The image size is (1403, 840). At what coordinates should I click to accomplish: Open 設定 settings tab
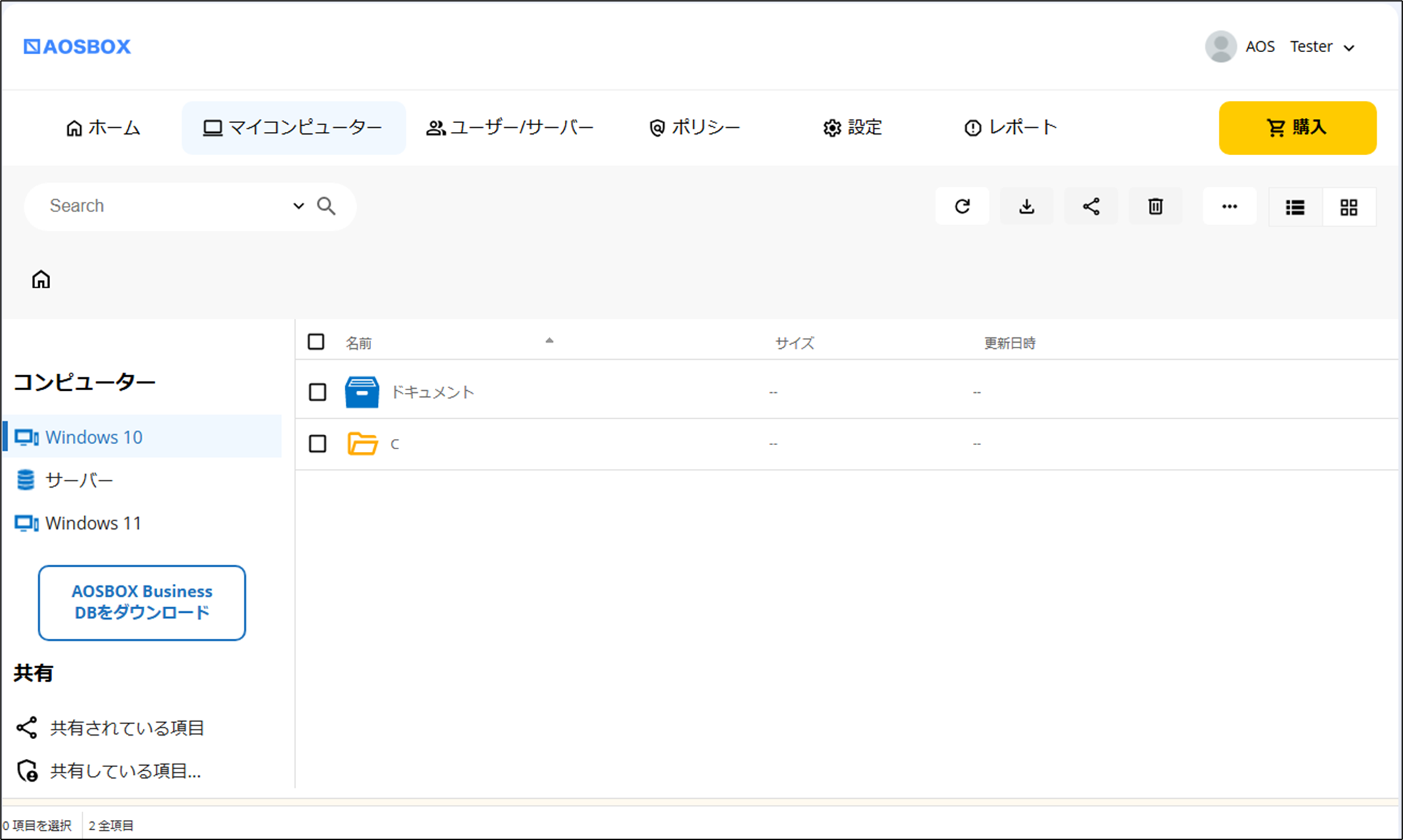click(x=853, y=128)
